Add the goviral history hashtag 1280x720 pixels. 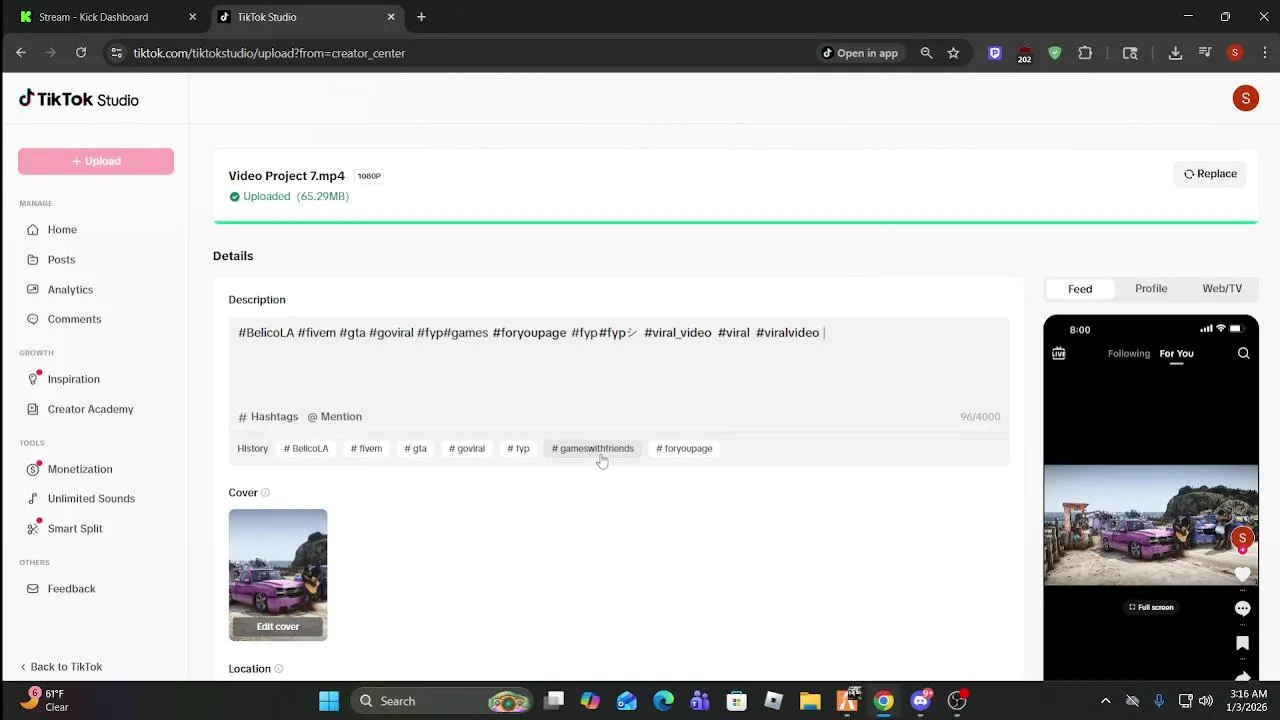click(467, 449)
